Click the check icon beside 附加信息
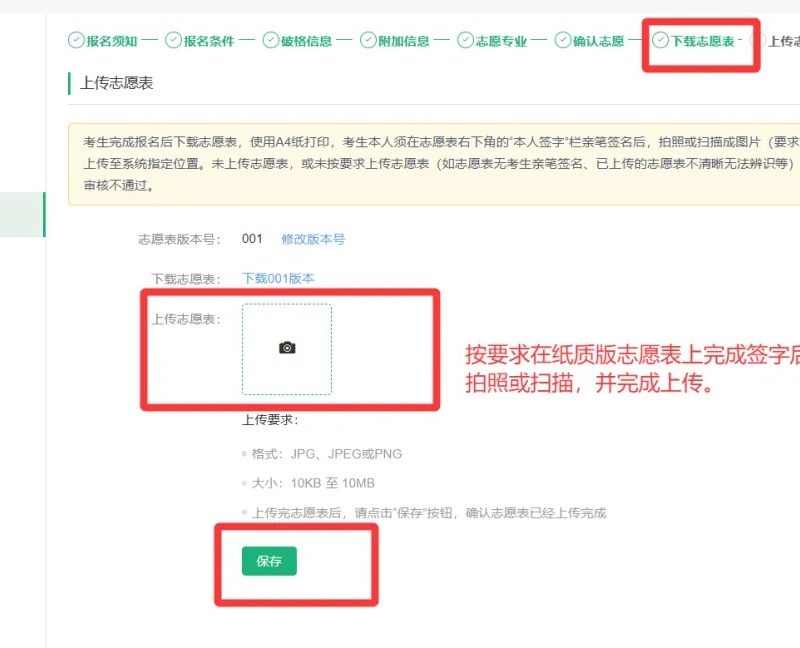The height and width of the screenshot is (648, 800). tap(370, 41)
